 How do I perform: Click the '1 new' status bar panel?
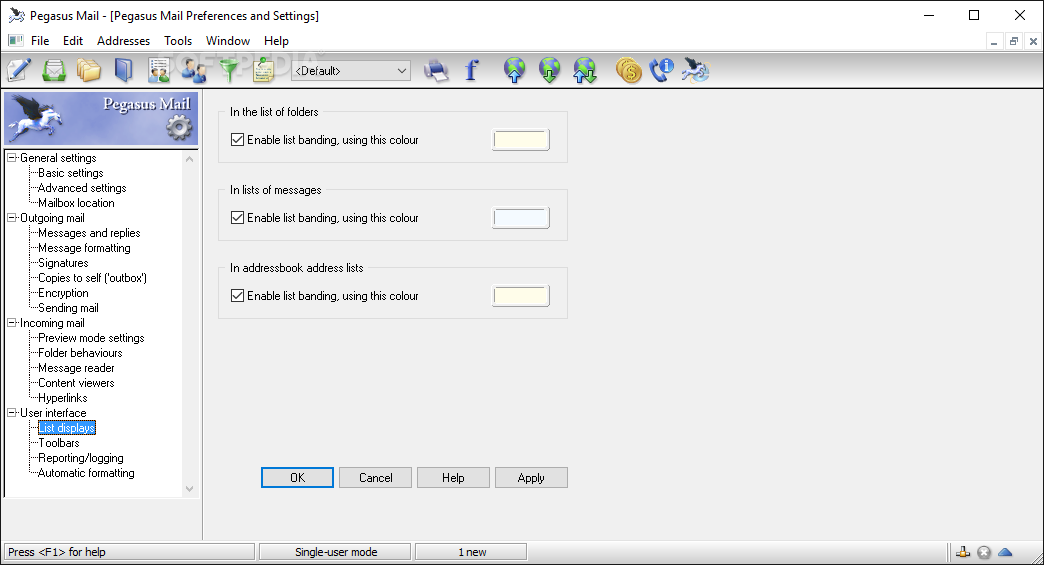tap(471, 552)
